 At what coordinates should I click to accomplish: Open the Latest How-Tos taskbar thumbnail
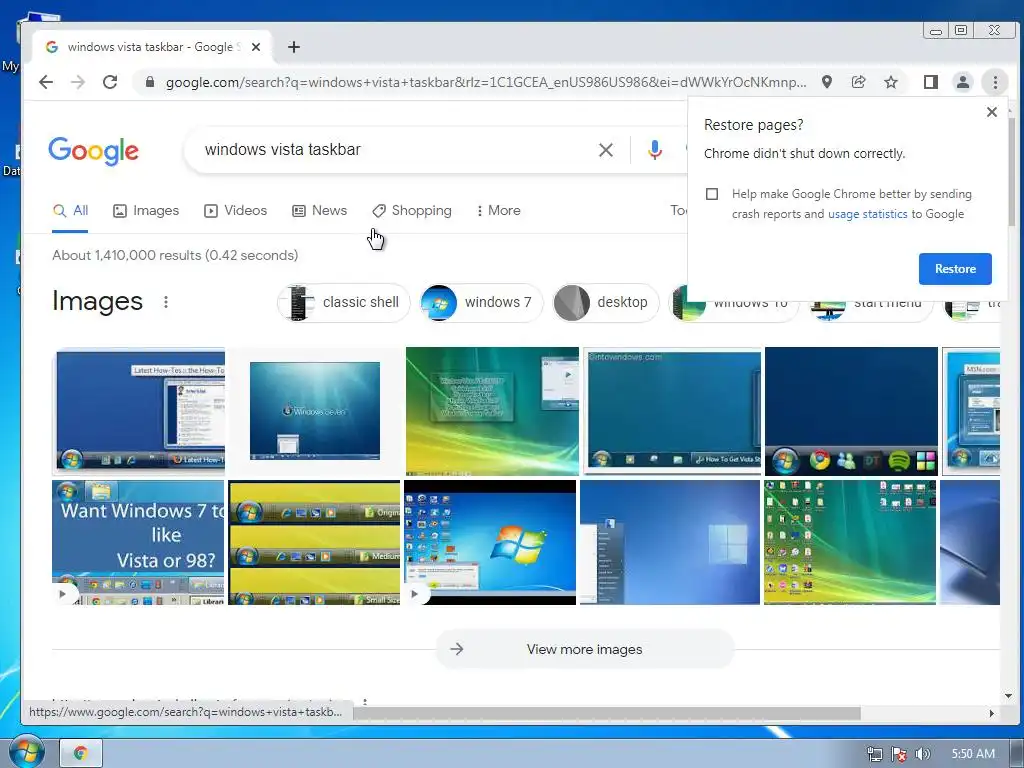[139, 409]
